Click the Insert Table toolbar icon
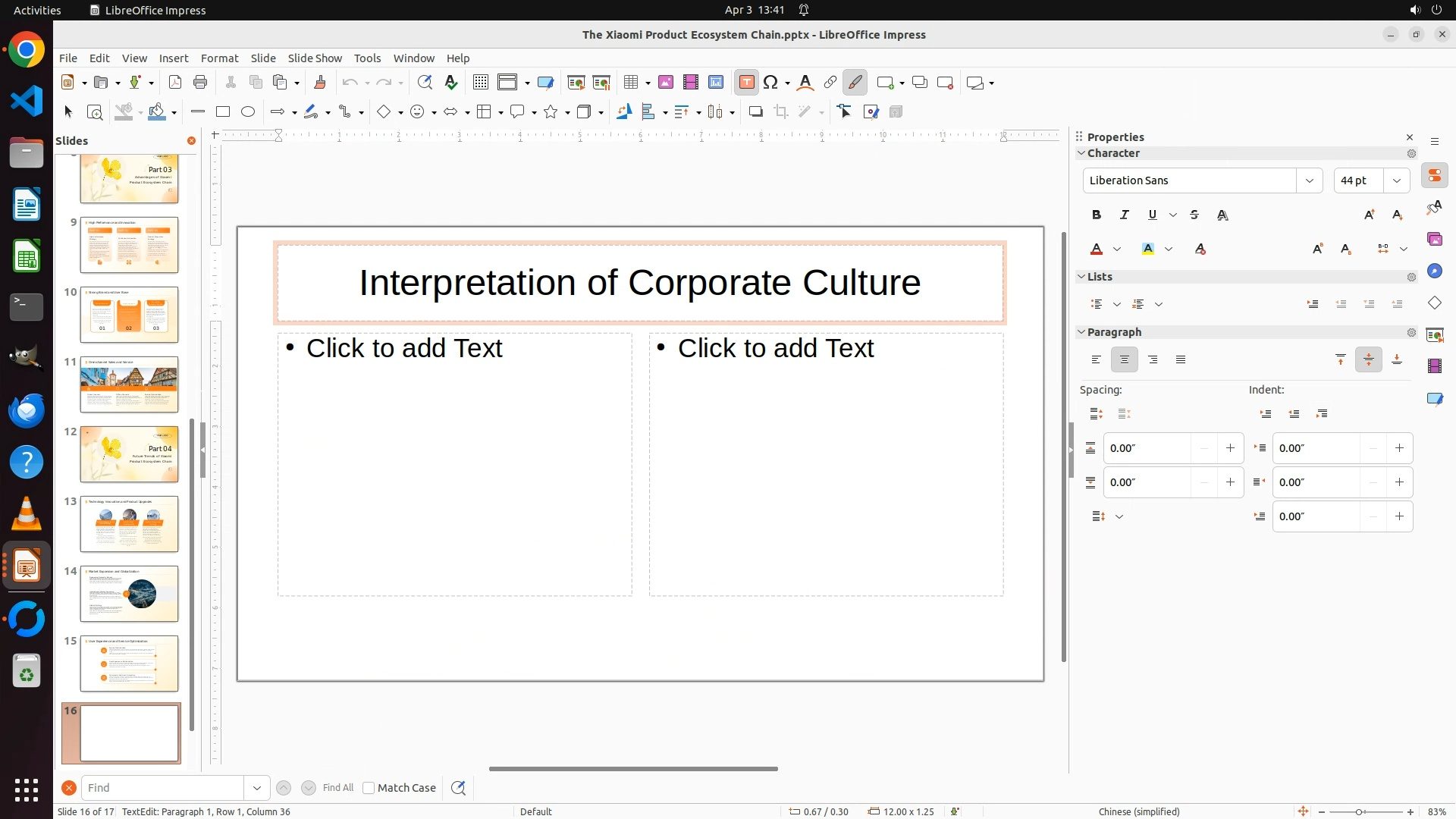This screenshot has height=819, width=1456. tap(630, 83)
